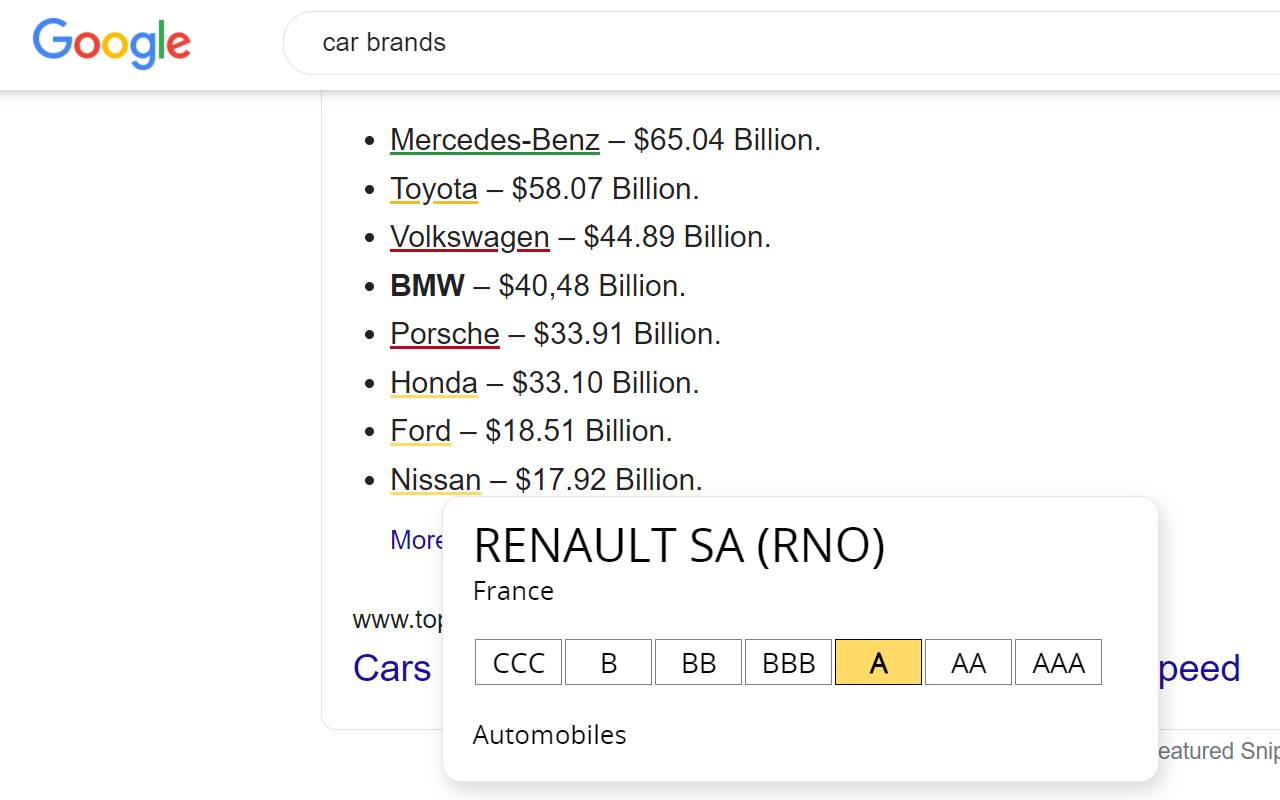Open the Google logo homepage link
This screenshot has height=800, width=1280.
tap(111, 44)
